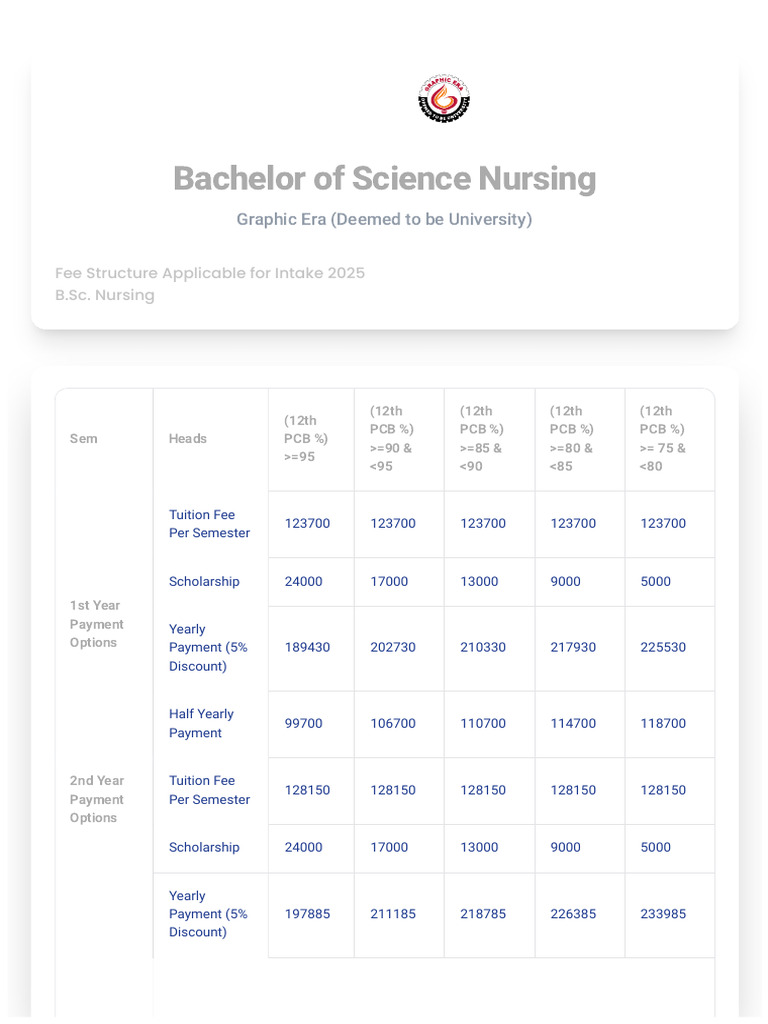Click the 225530 yearly payment cell
768x1024 pixels.
coord(663,648)
